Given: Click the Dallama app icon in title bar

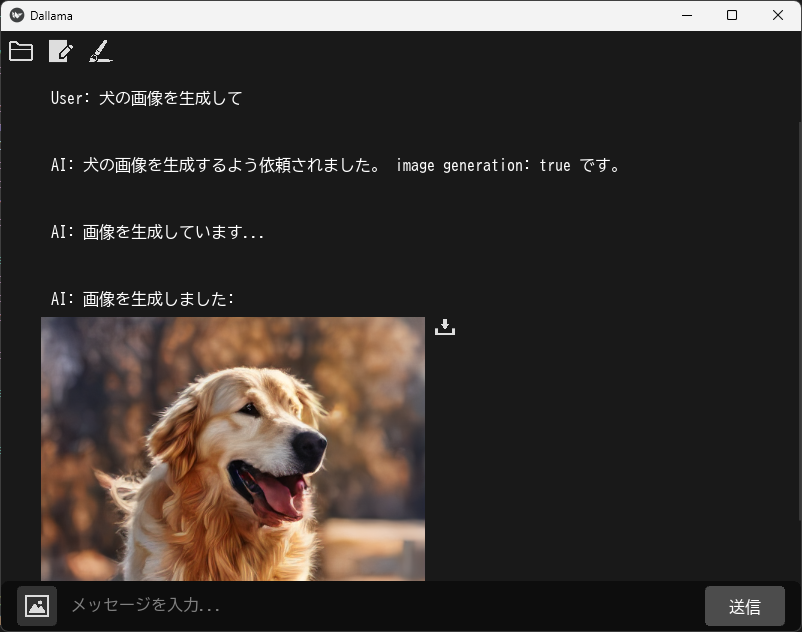Looking at the screenshot, I should point(17,15).
